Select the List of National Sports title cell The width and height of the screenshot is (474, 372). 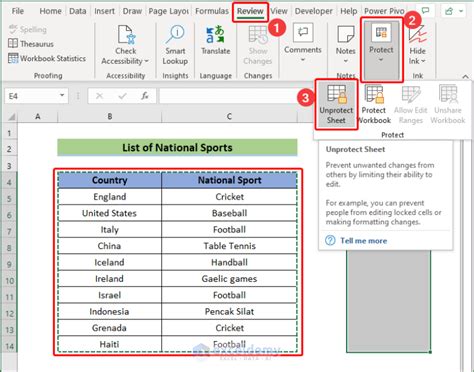[177, 148]
